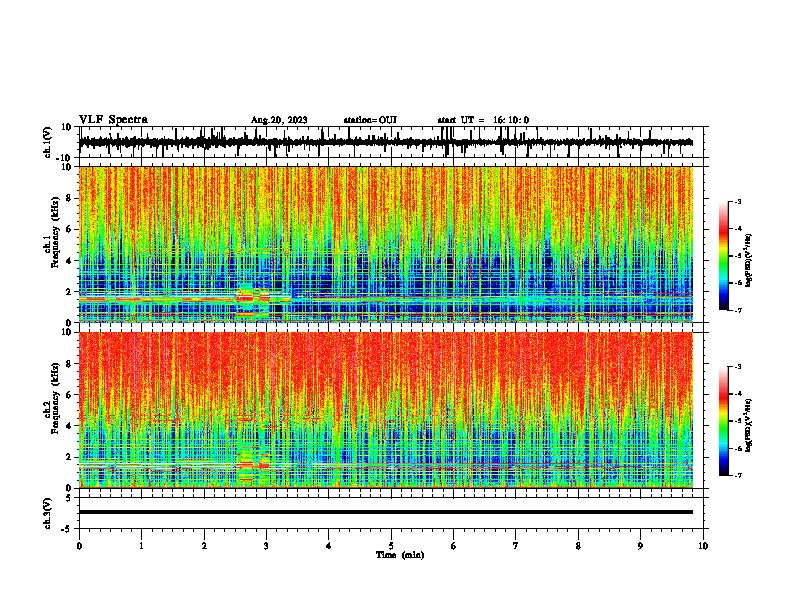Viewport: 792px width, 612px height.
Task: Click the ch.2 color bar log(PSD) label
Action: point(748,425)
